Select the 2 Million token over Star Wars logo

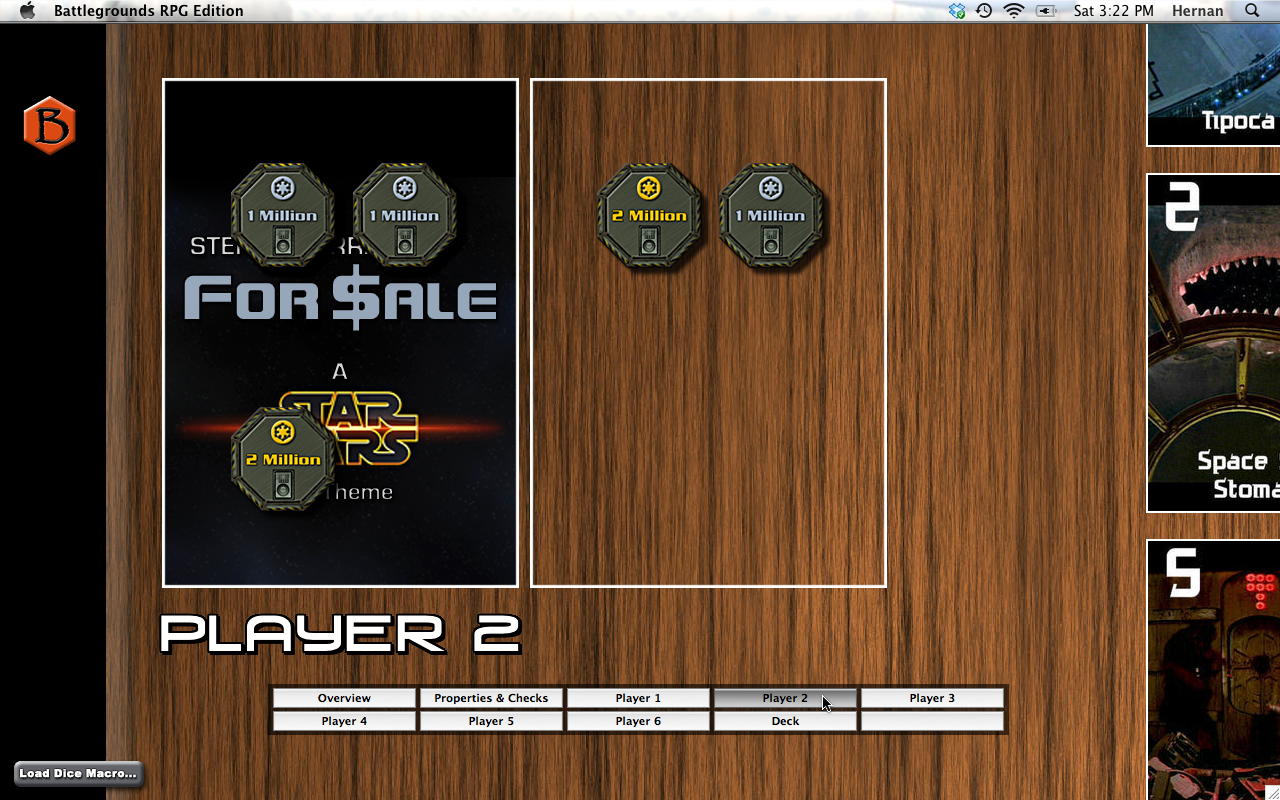[x=283, y=459]
